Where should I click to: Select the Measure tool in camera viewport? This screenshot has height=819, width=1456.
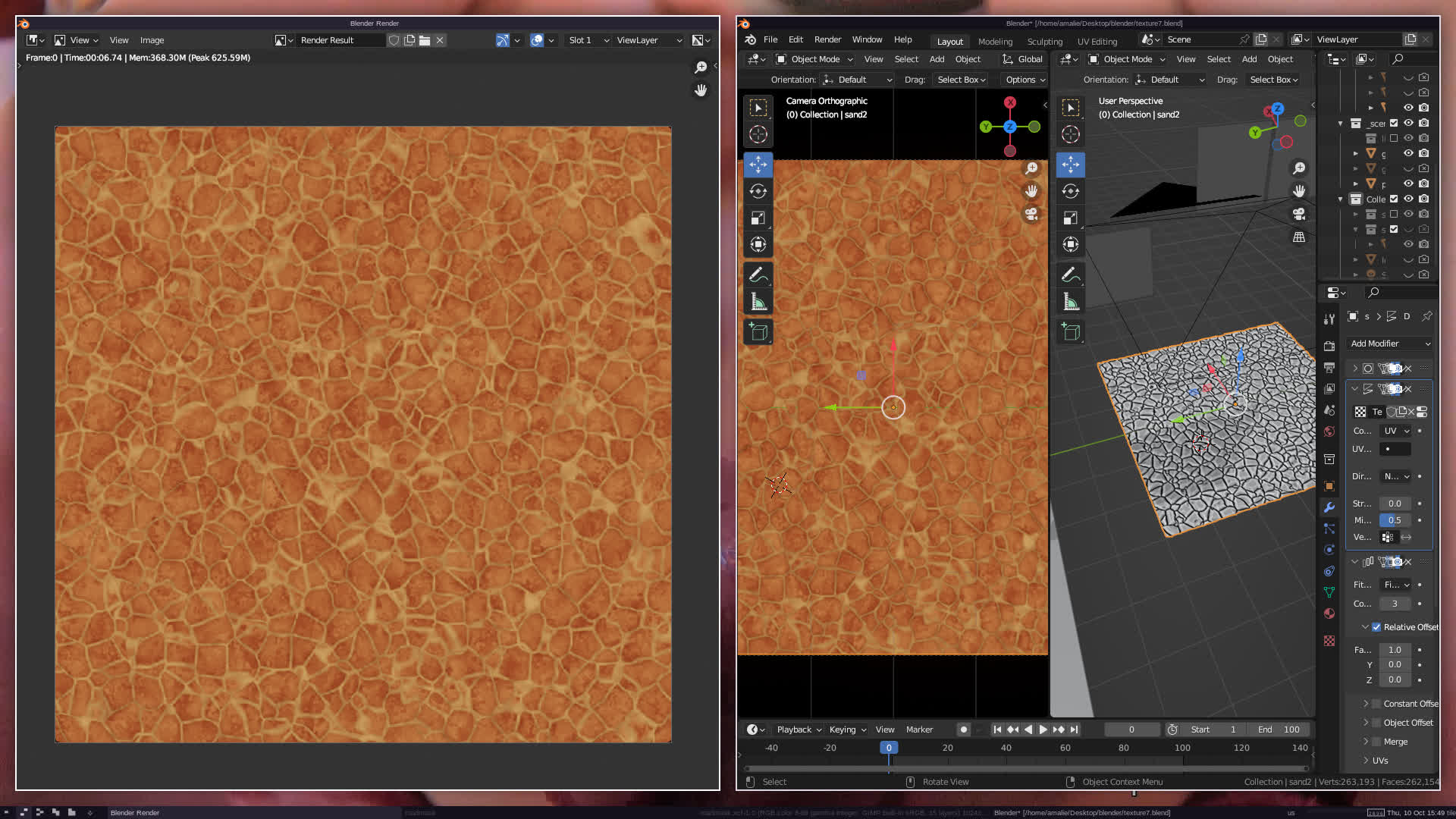[x=758, y=302]
